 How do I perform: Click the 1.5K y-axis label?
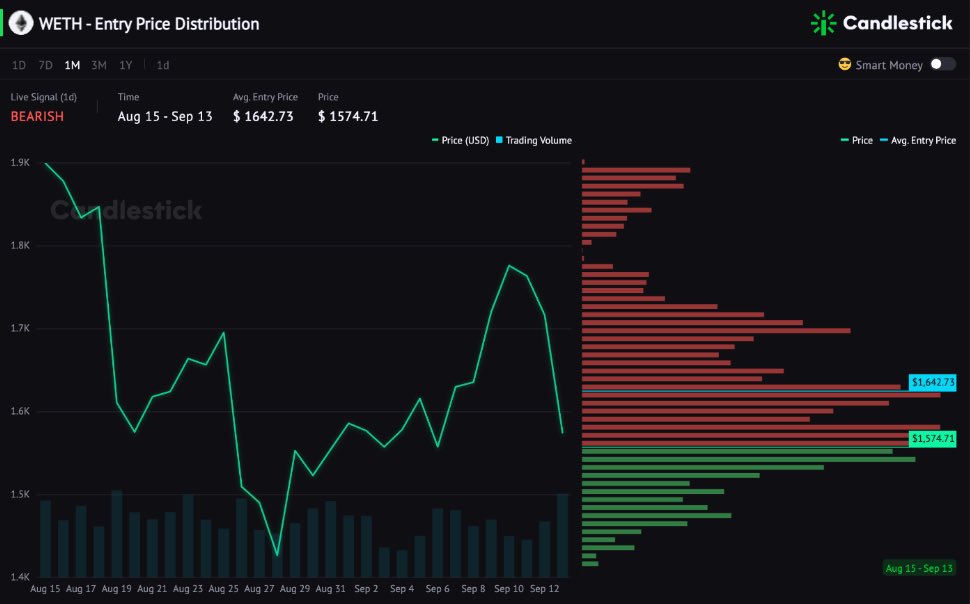pyautogui.click(x=20, y=494)
